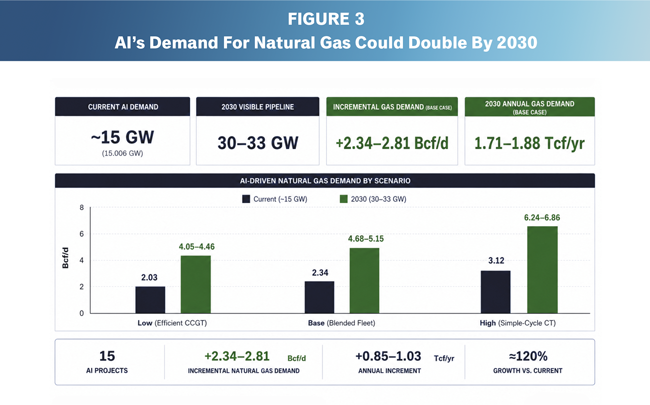
Task: Click the '2030 VISIBLE PIPELINE' card header
Action: pos(257,107)
